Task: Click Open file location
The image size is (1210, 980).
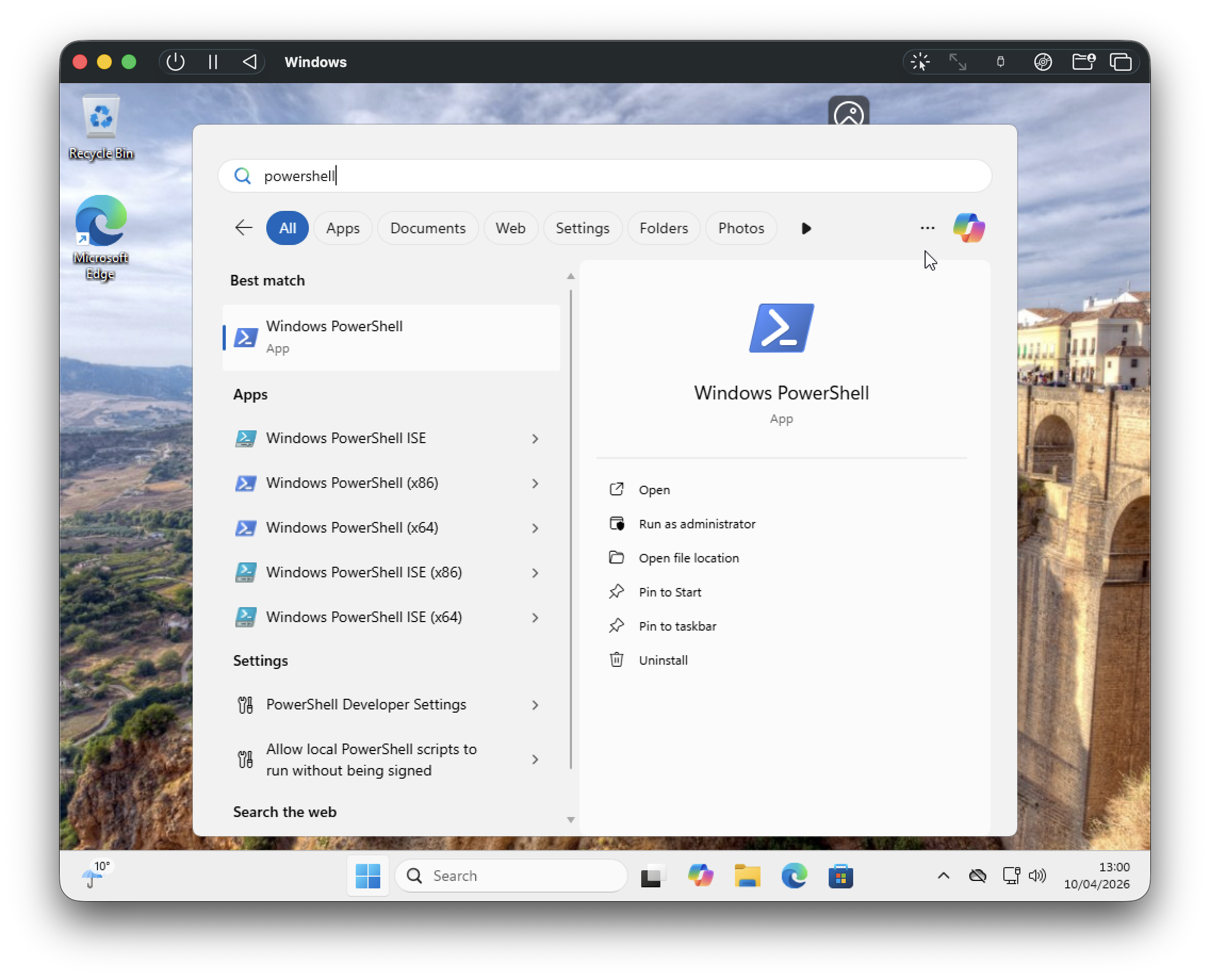Action: pyautogui.click(x=688, y=558)
